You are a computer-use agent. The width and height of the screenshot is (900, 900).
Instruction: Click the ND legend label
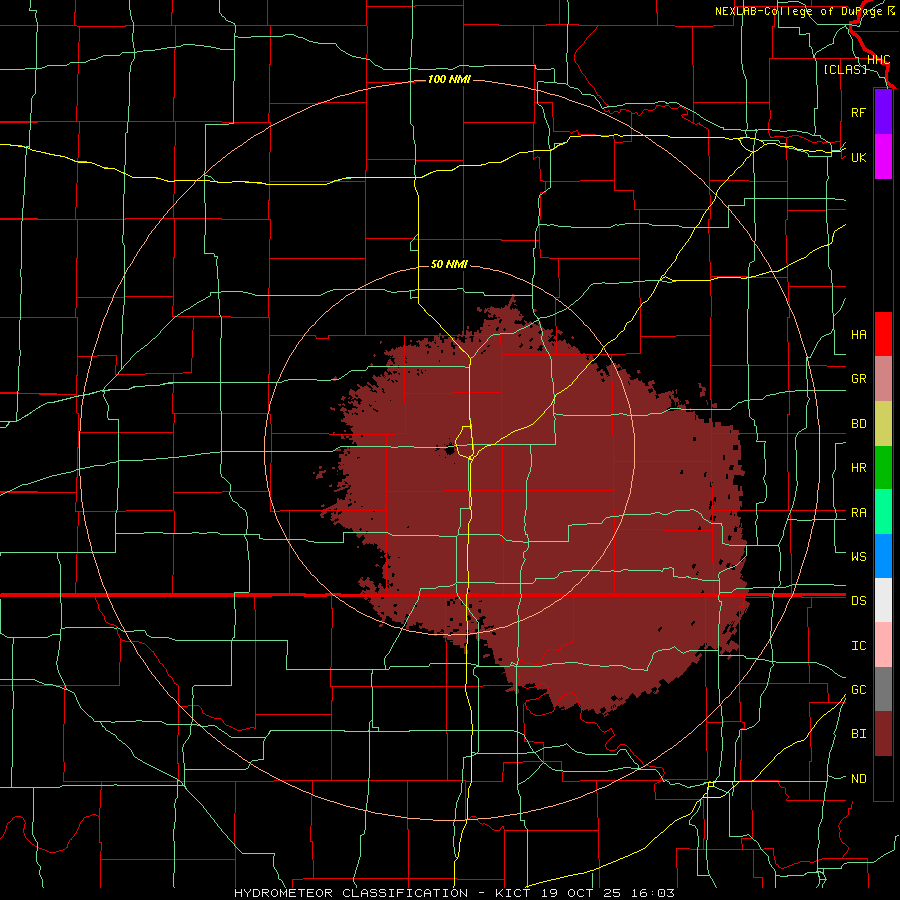pyautogui.click(x=858, y=779)
